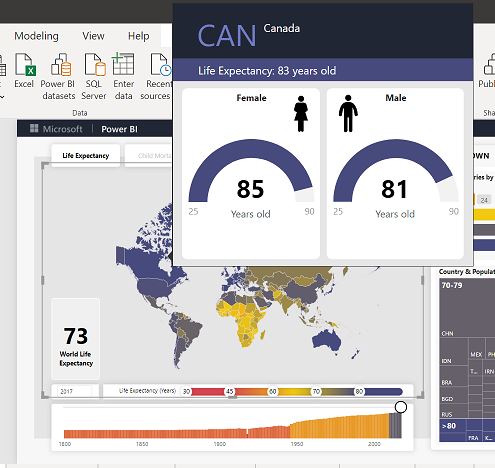Open the Modeling ribbon tab
Screen dimensions: 495x468
pos(36,36)
